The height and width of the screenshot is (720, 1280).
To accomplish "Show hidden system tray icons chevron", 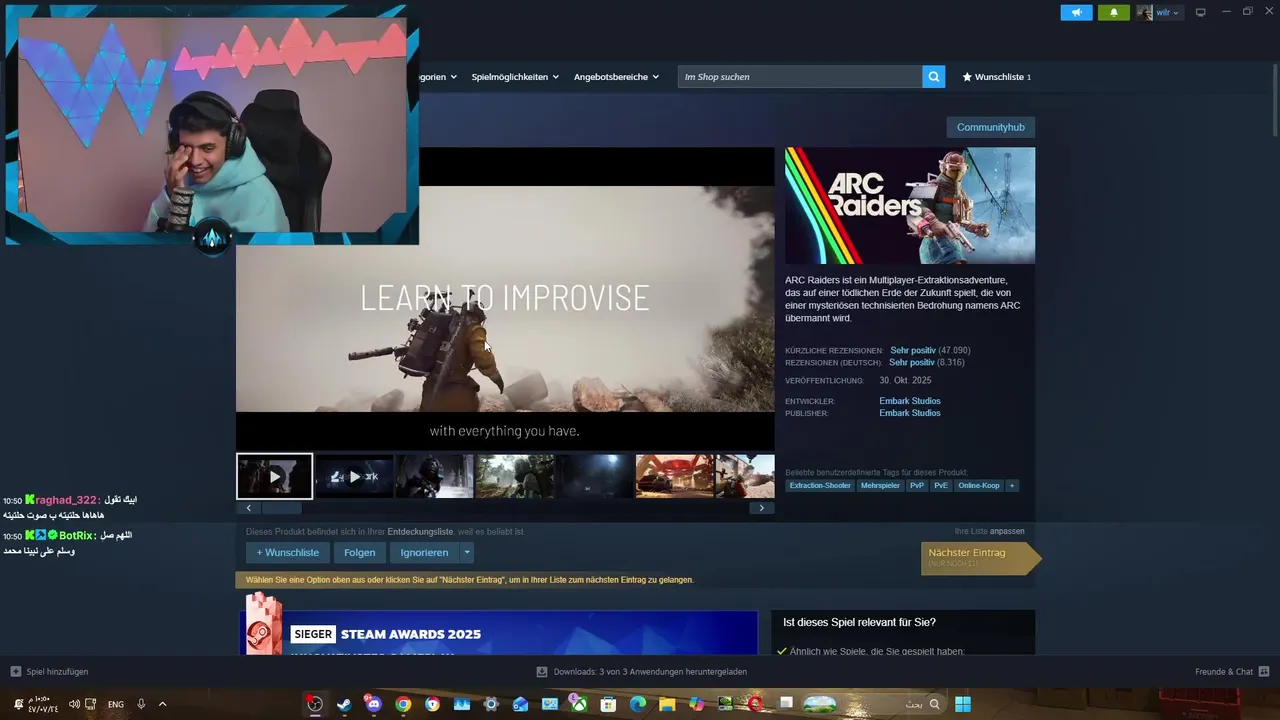I will click(x=162, y=704).
